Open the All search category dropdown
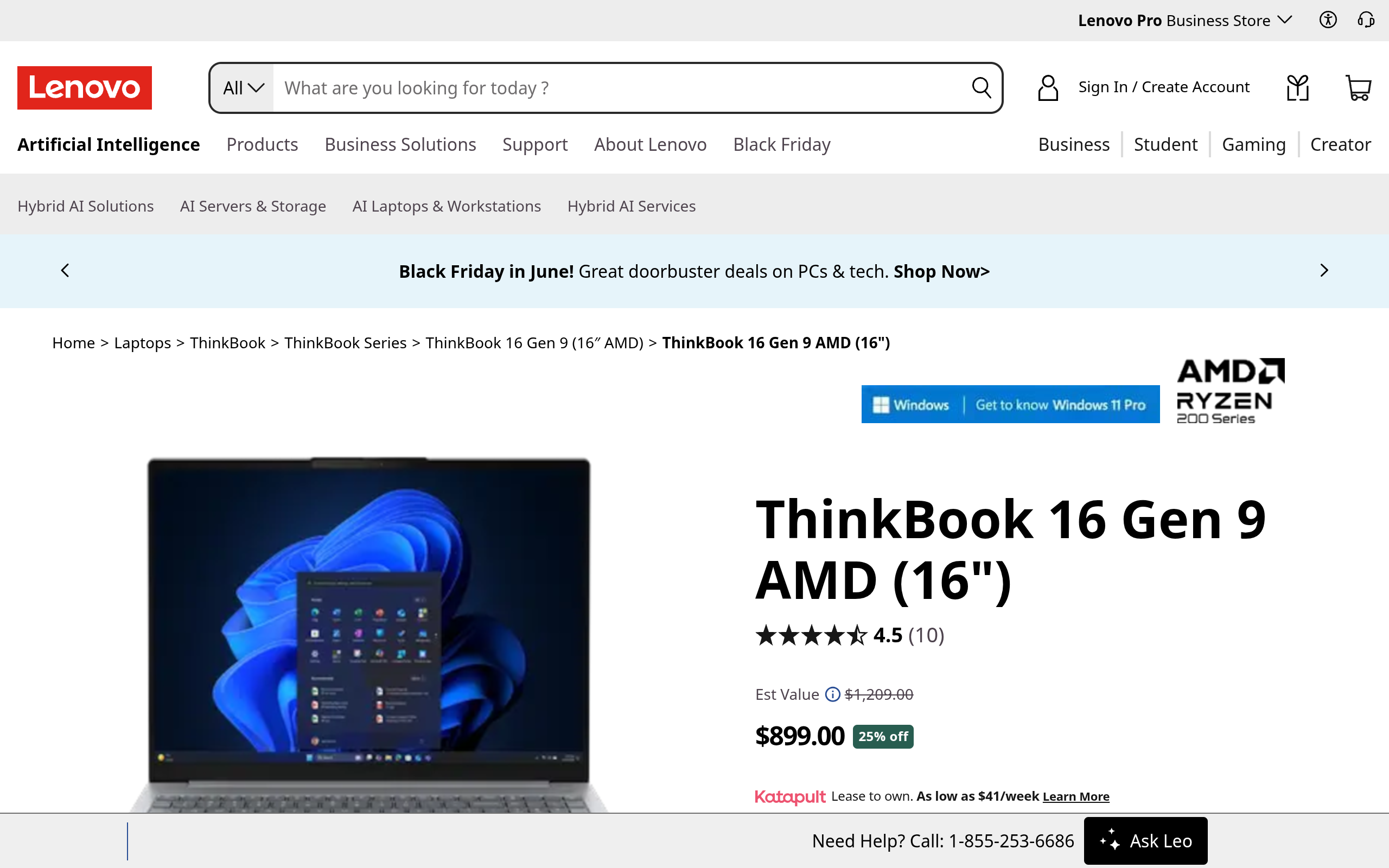Viewport: 1389px width, 868px height. [243, 88]
